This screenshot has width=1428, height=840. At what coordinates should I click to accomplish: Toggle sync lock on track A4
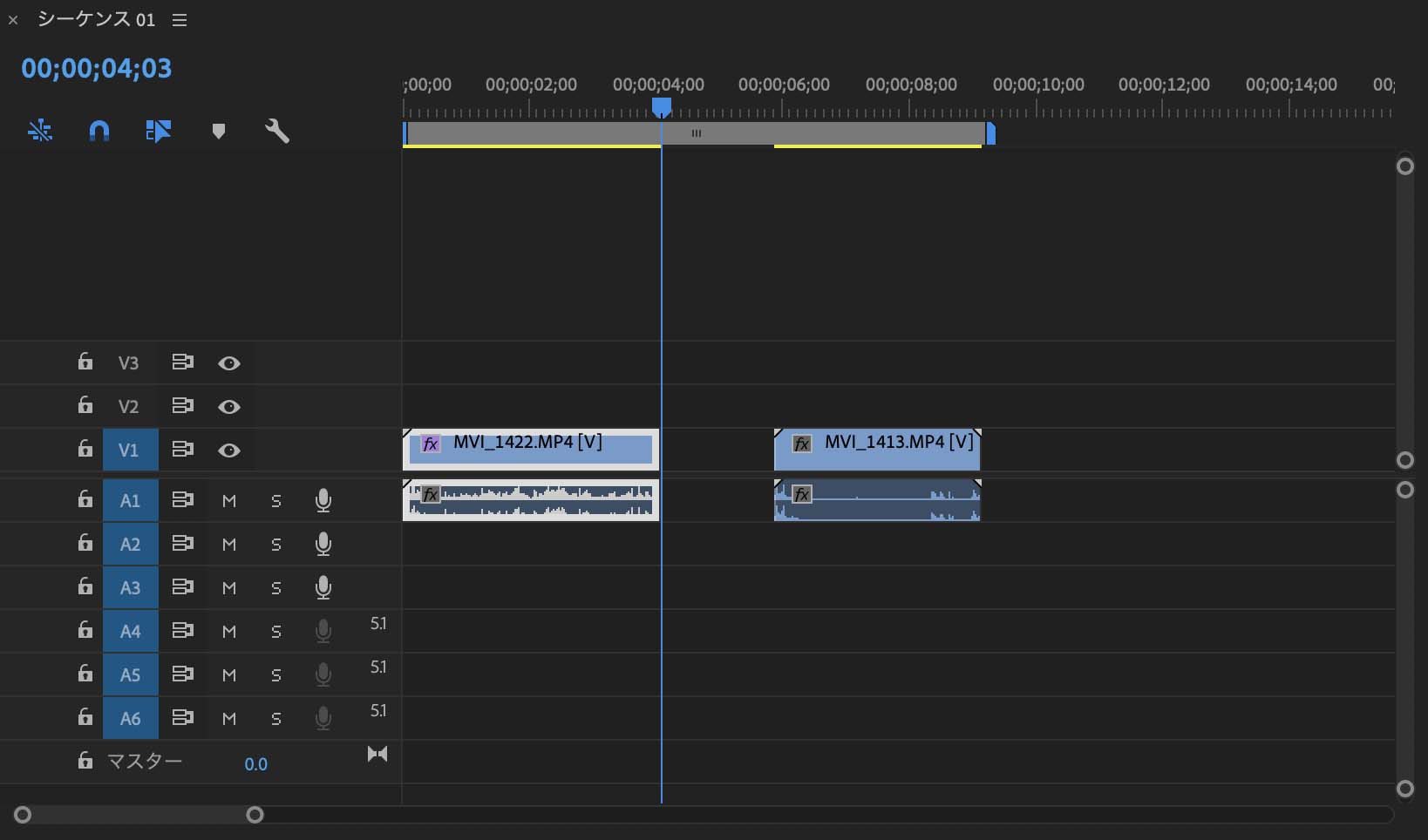(x=182, y=630)
